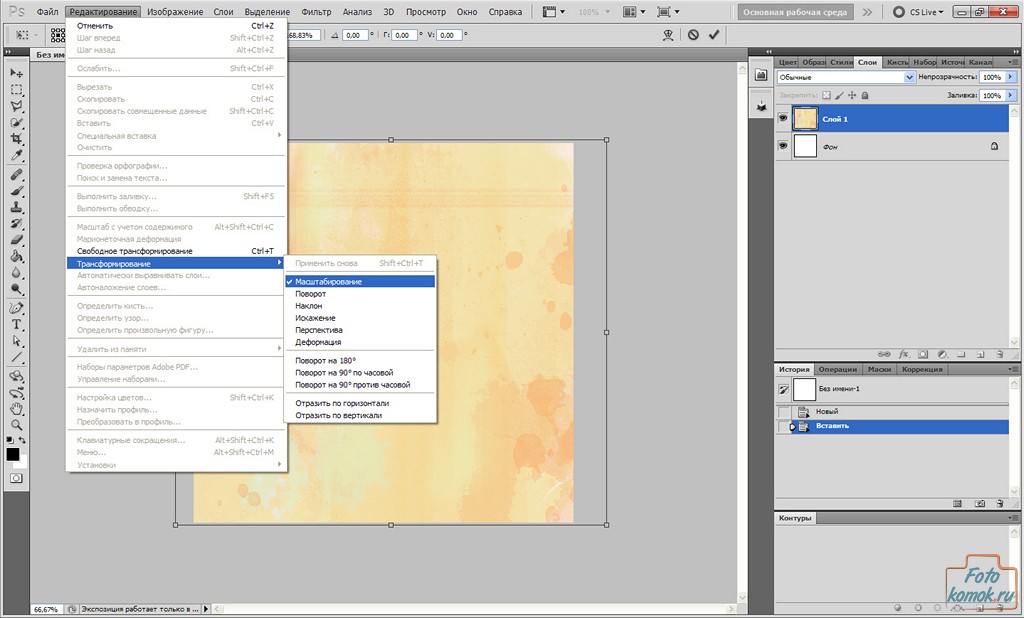
Task: Select the Zoom magnifier tool
Action: click(16, 424)
